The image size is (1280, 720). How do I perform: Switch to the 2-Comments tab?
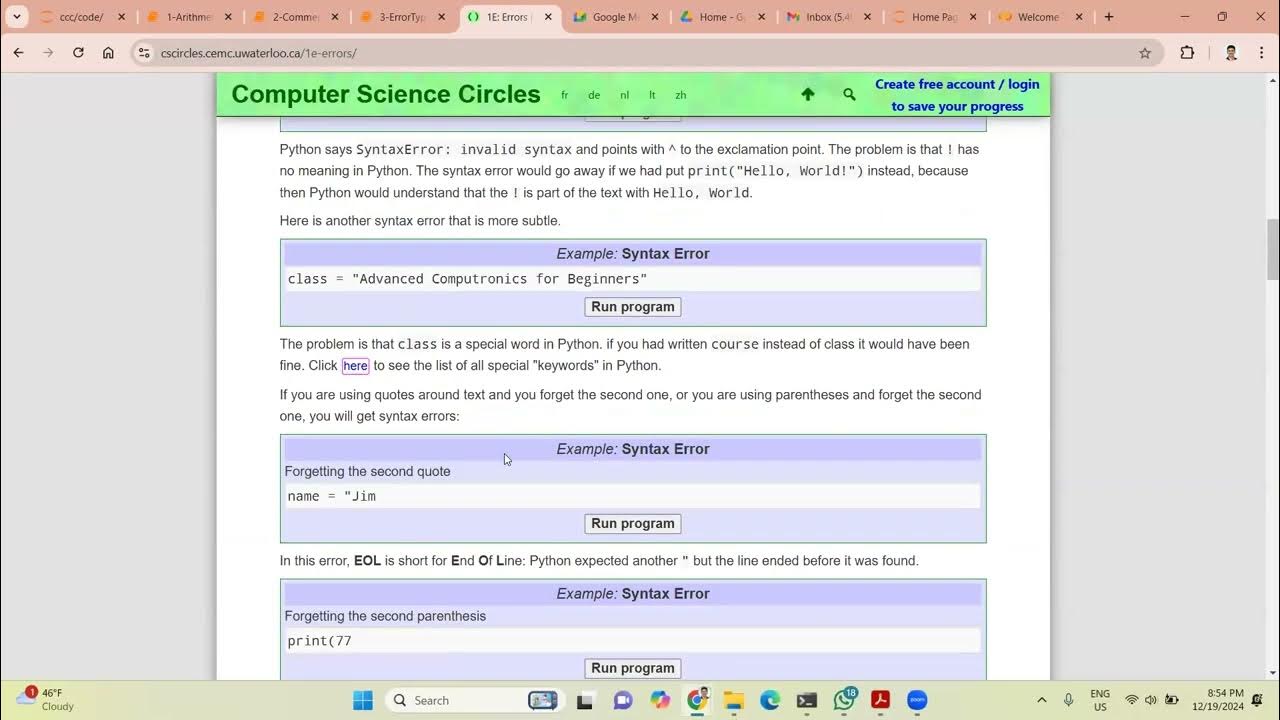[295, 17]
